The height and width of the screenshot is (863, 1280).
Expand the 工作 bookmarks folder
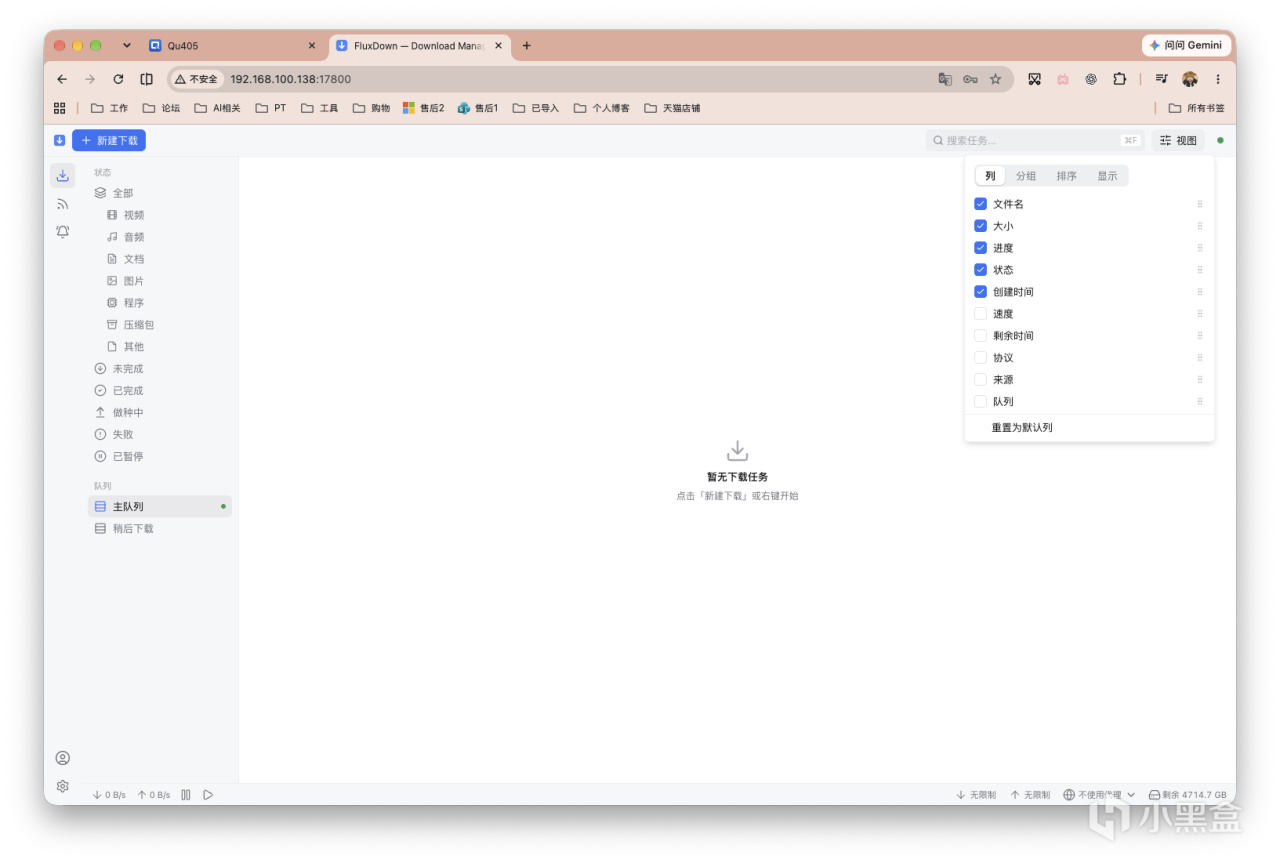pyautogui.click(x=110, y=108)
